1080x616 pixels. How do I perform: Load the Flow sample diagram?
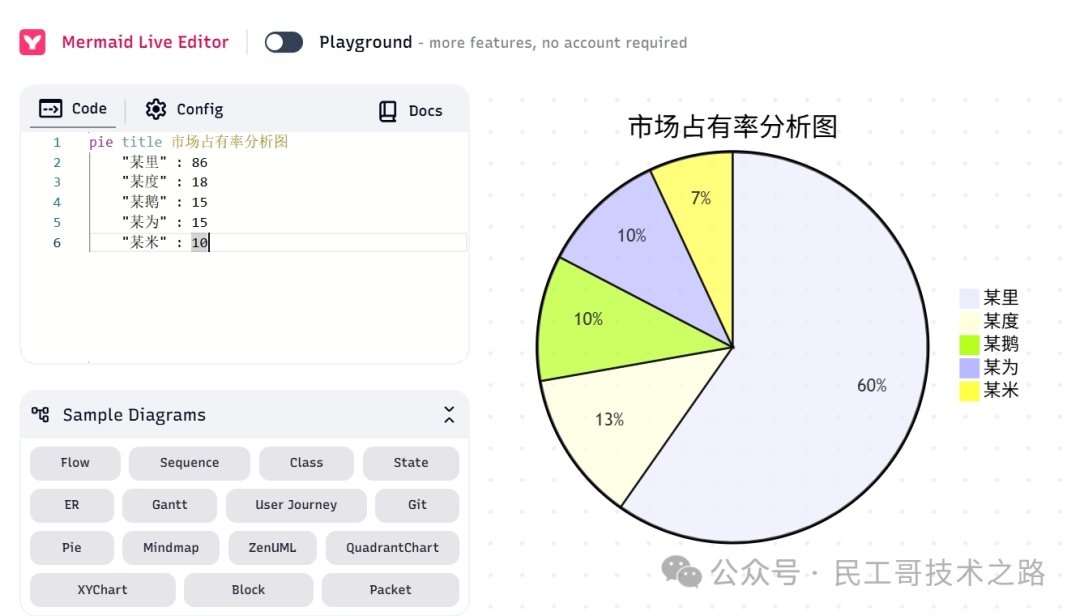[75, 463]
